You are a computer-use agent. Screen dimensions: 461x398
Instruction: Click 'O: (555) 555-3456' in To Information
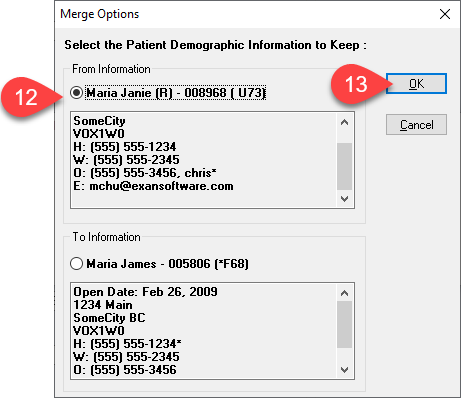[125, 370]
